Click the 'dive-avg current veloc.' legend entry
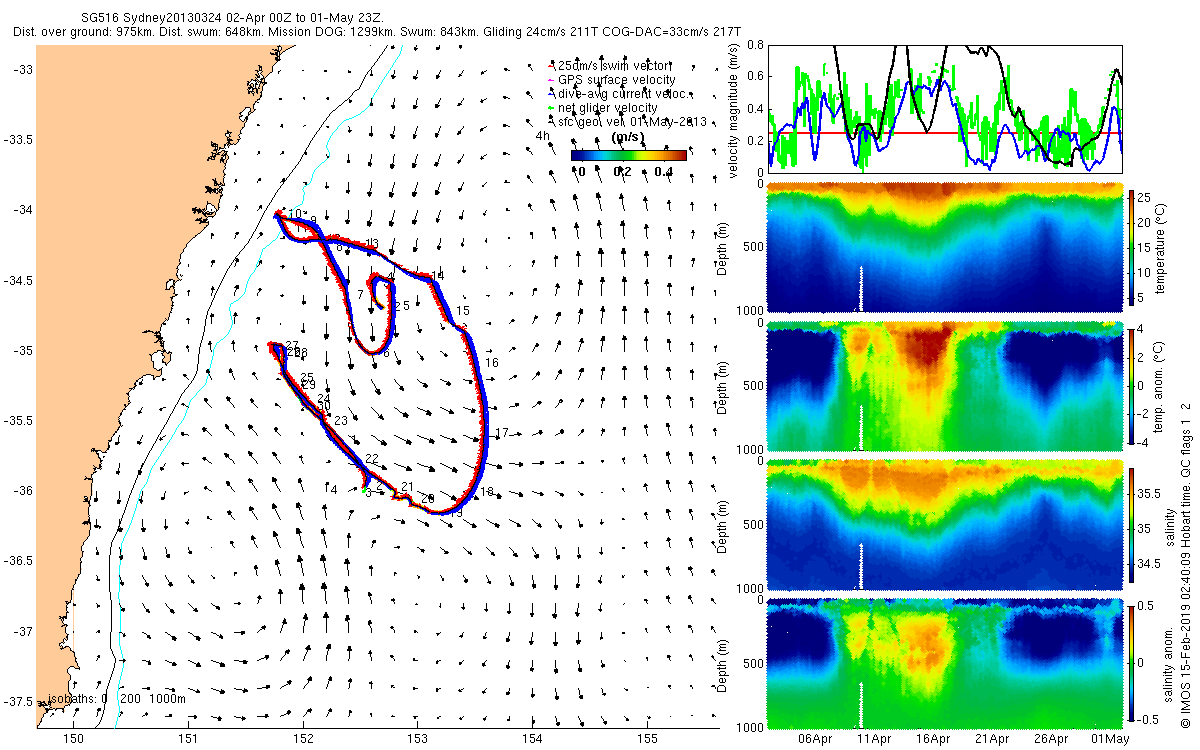The image size is (1200, 750). click(x=618, y=93)
